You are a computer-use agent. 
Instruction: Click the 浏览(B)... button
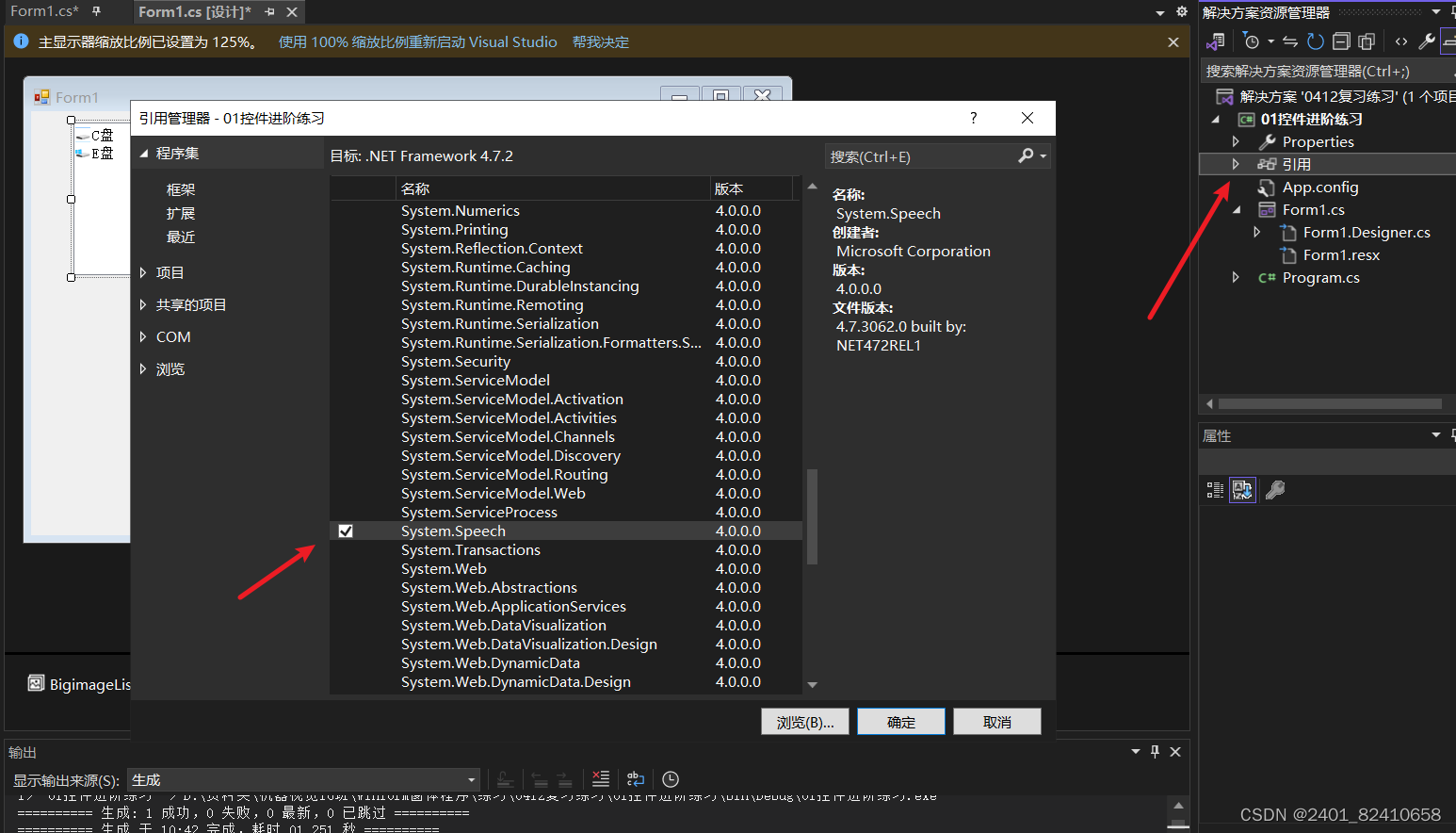point(805,722)
